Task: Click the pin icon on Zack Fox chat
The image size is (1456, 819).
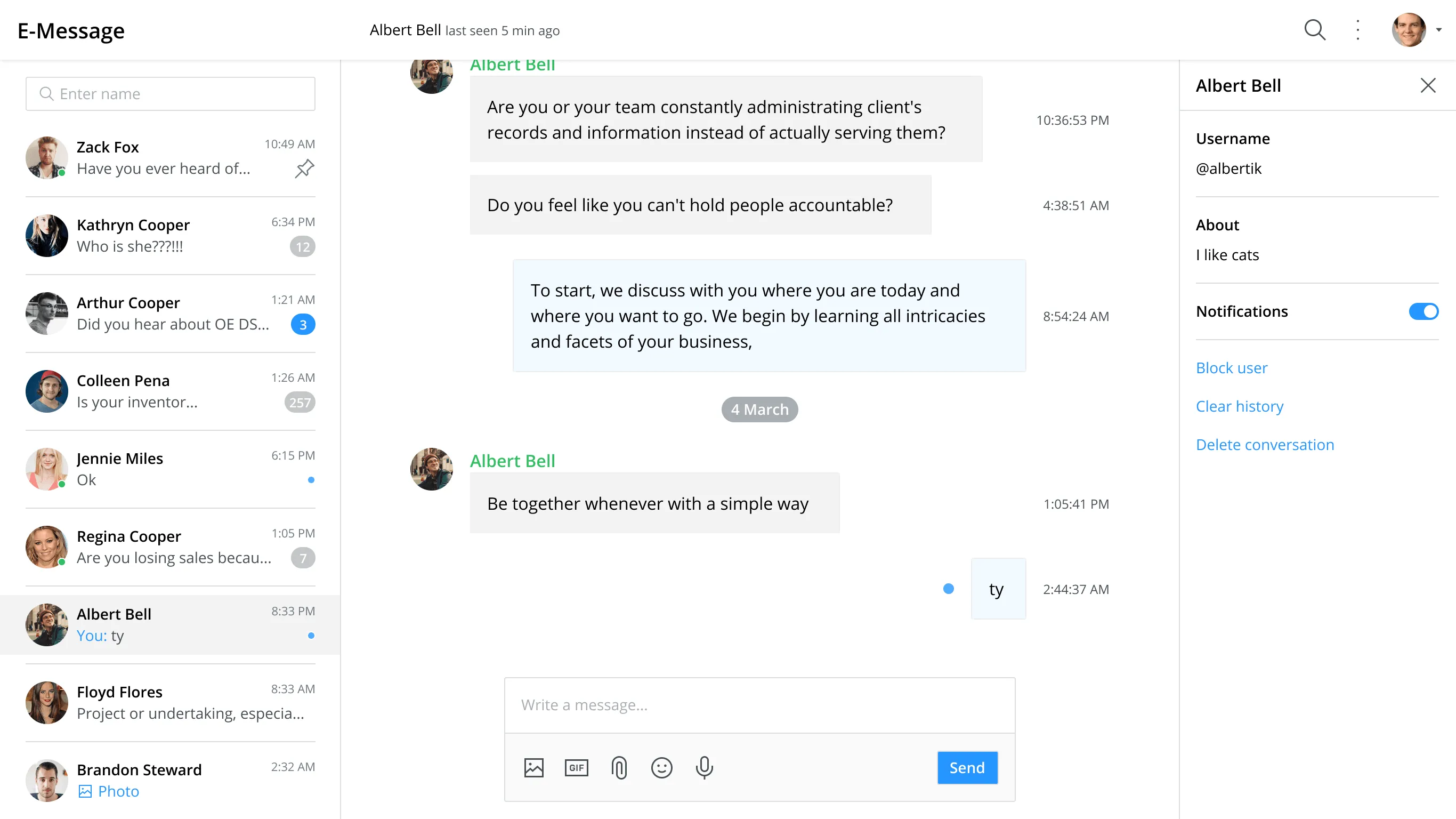Action: [304, 168]
